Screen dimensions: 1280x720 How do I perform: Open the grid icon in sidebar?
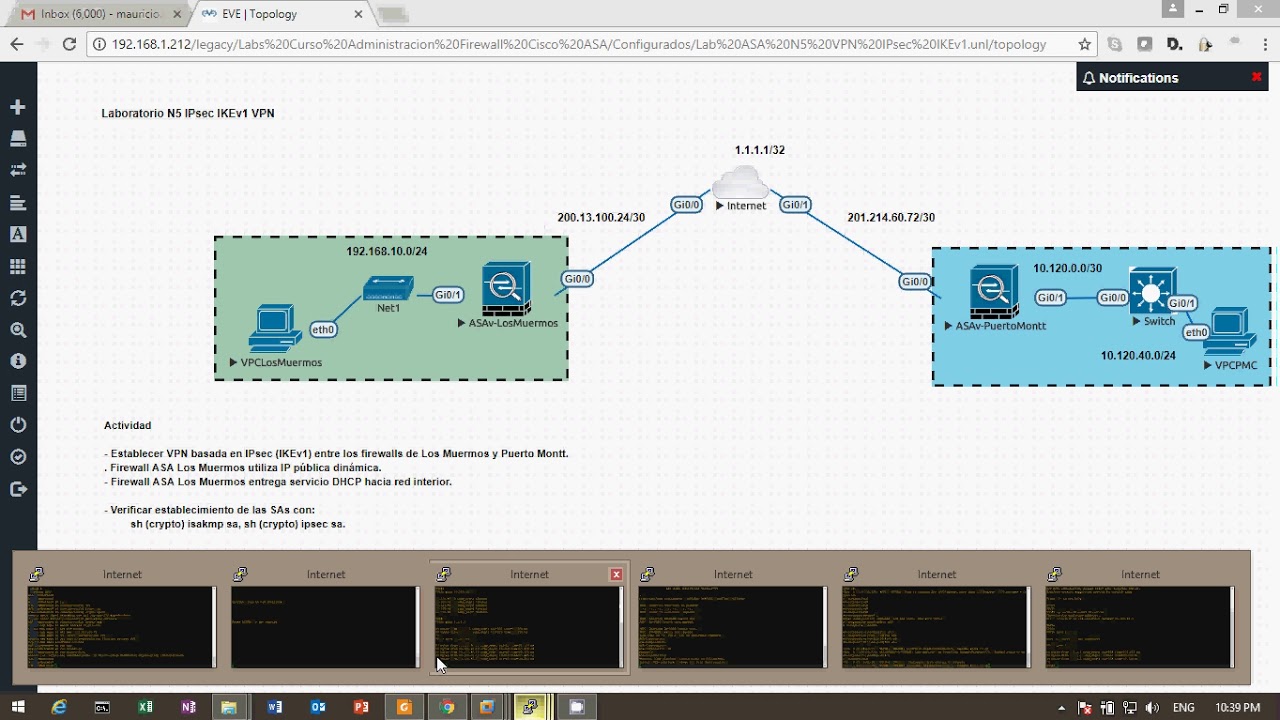point(17,266)
